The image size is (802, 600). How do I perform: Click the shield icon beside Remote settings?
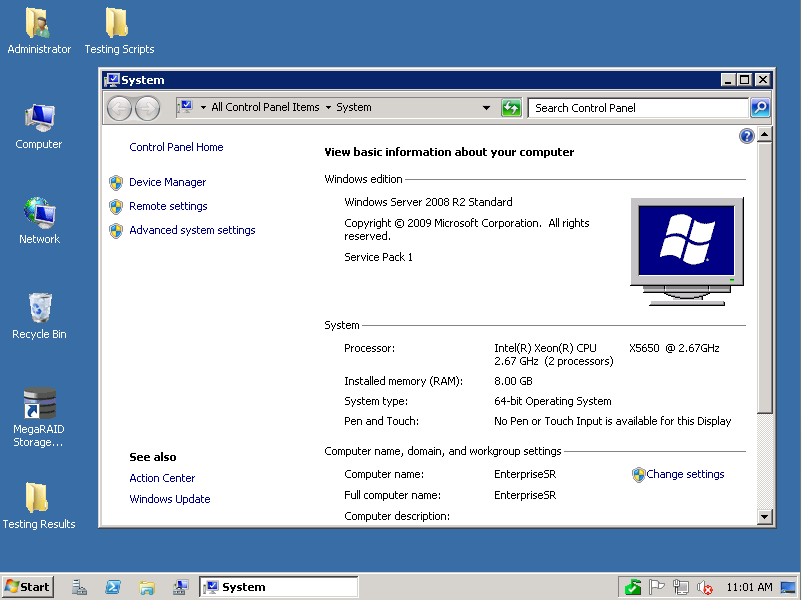coord(116,207)
